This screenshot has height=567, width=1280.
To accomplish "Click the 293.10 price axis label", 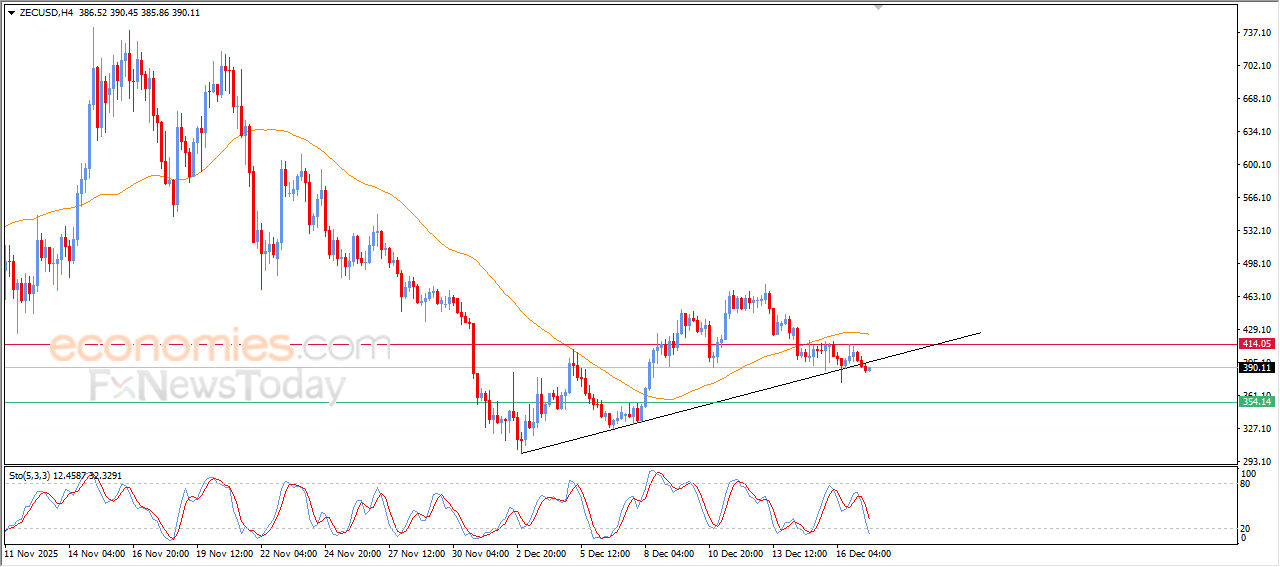I will coord(1255,461).
